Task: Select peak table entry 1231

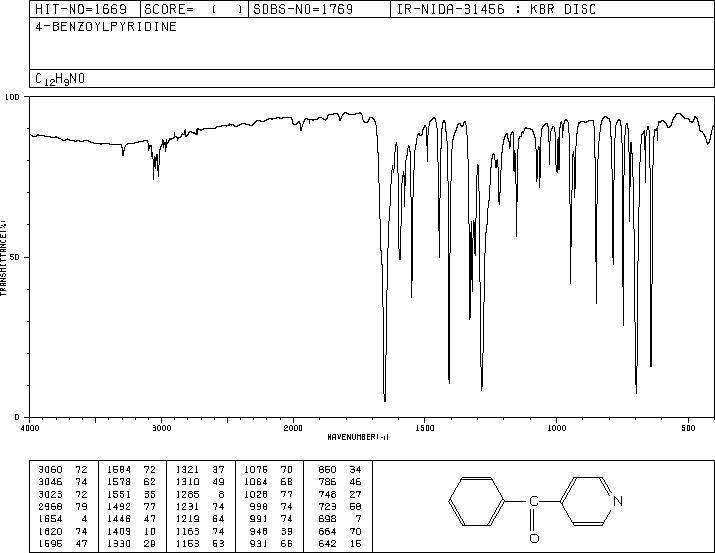Action: point(187,506)
